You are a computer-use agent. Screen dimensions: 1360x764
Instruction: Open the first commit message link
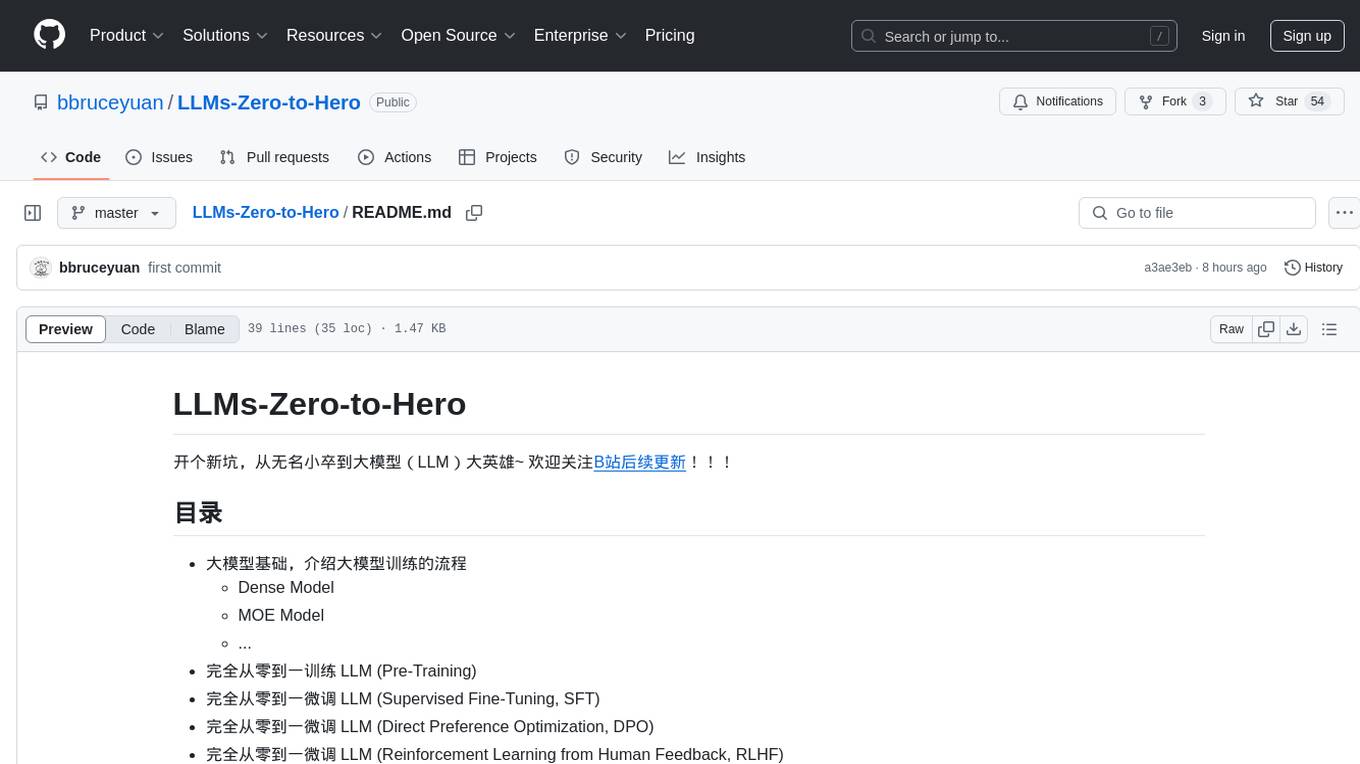coord(184,268)
